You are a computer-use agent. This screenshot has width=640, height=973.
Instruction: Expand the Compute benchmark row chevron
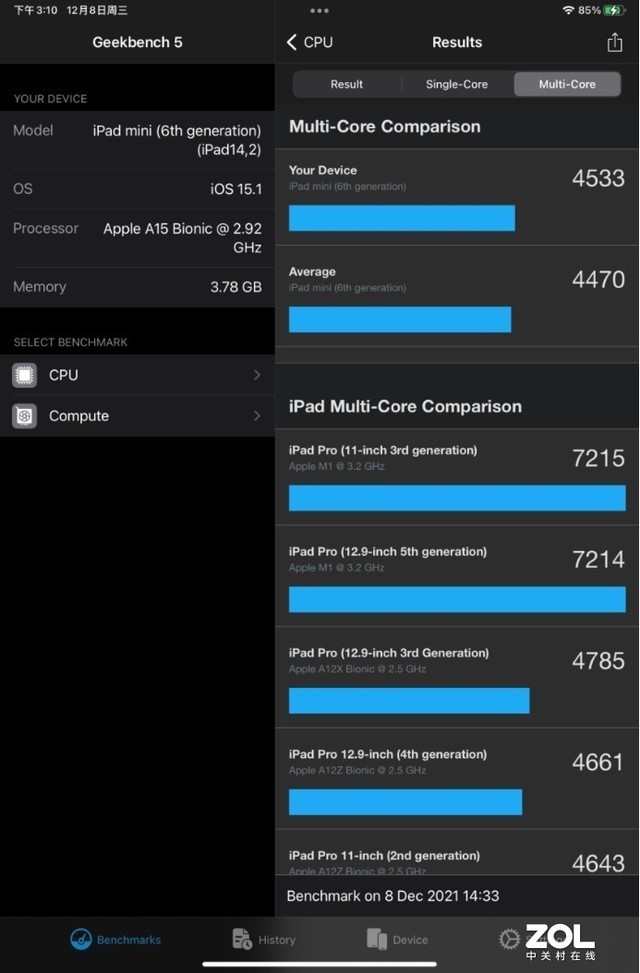tap(257, 416)
